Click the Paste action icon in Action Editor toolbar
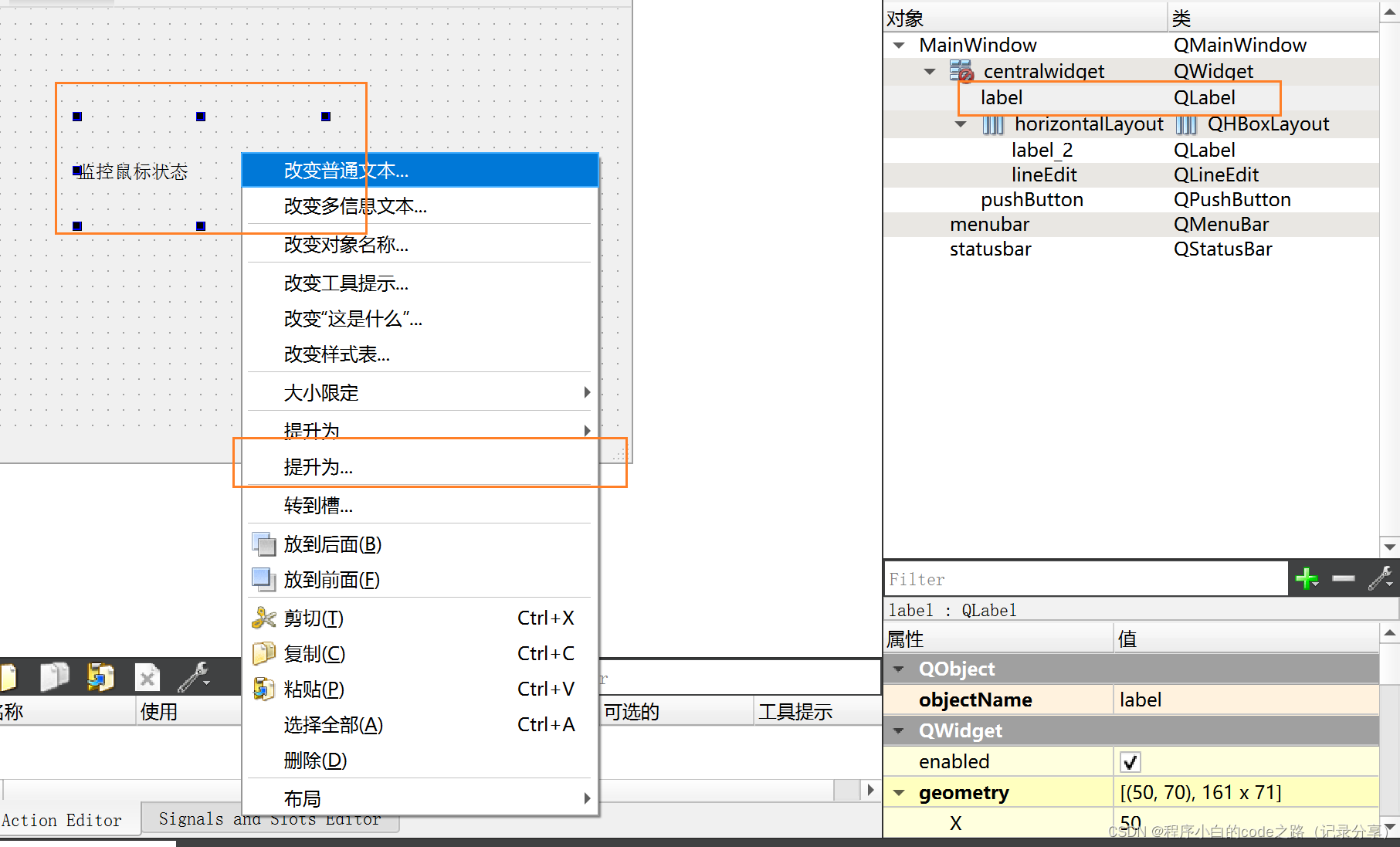 (100, 677)
